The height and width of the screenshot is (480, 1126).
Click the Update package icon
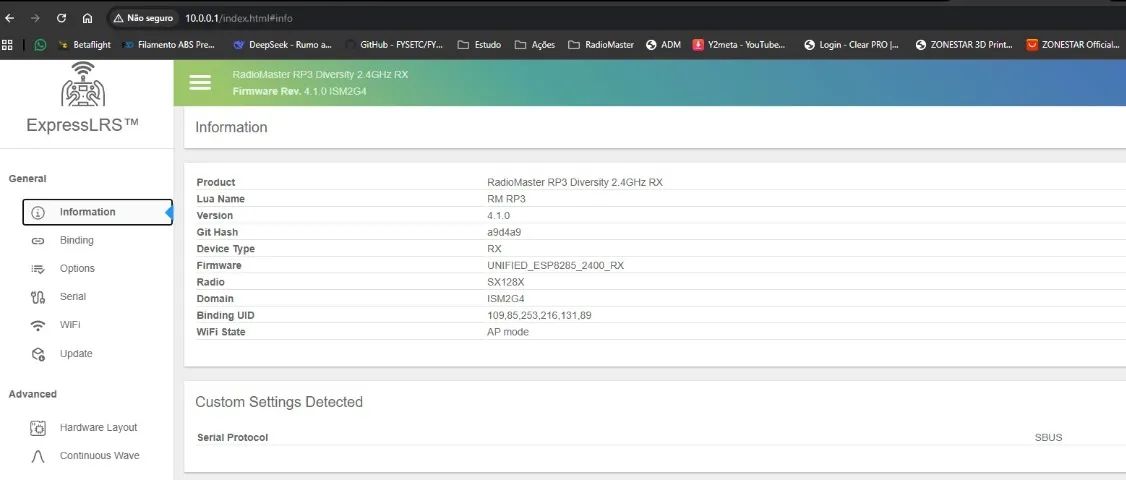(x=38, y=354)
